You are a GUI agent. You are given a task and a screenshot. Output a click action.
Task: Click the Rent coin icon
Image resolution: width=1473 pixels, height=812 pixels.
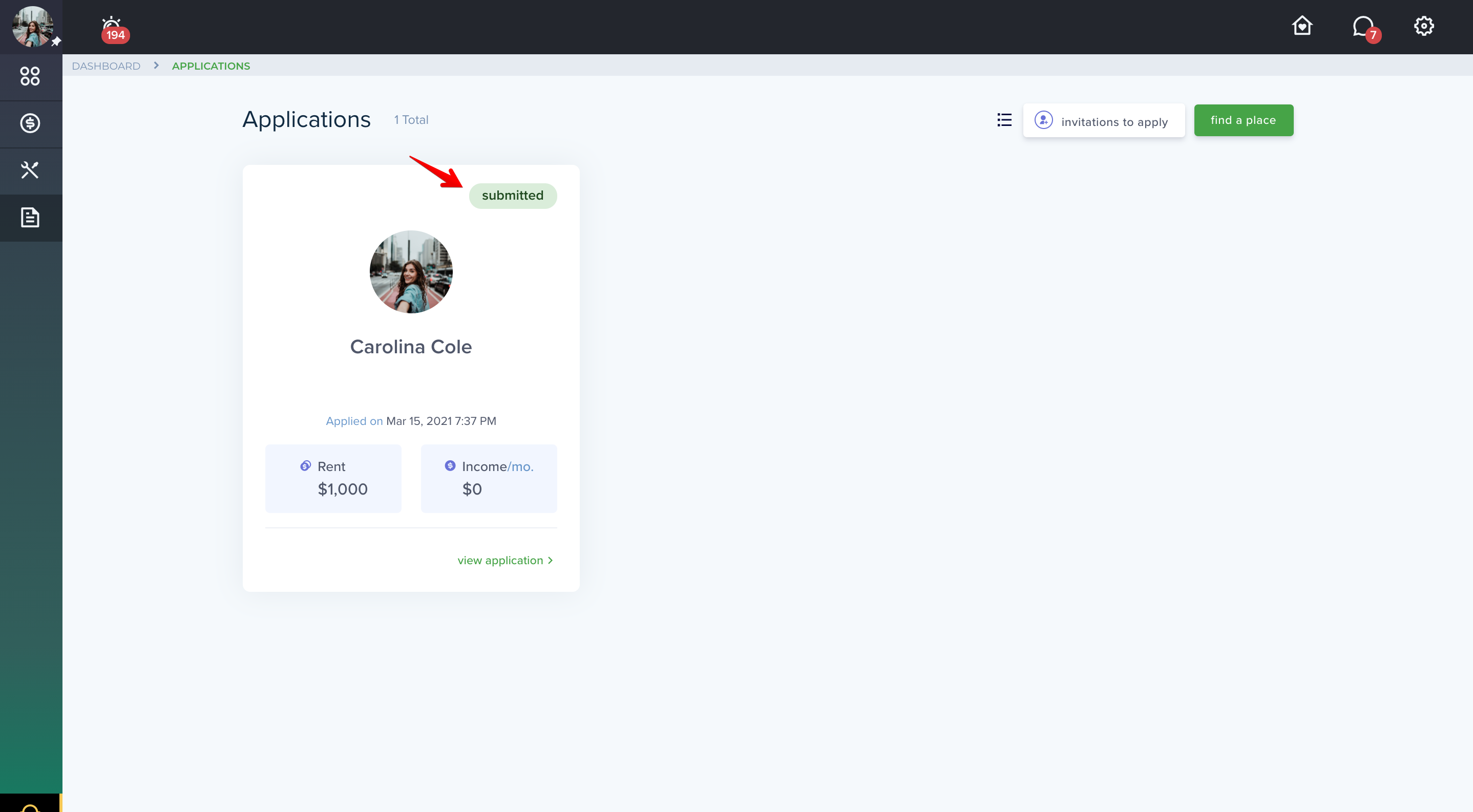[305, 466]
